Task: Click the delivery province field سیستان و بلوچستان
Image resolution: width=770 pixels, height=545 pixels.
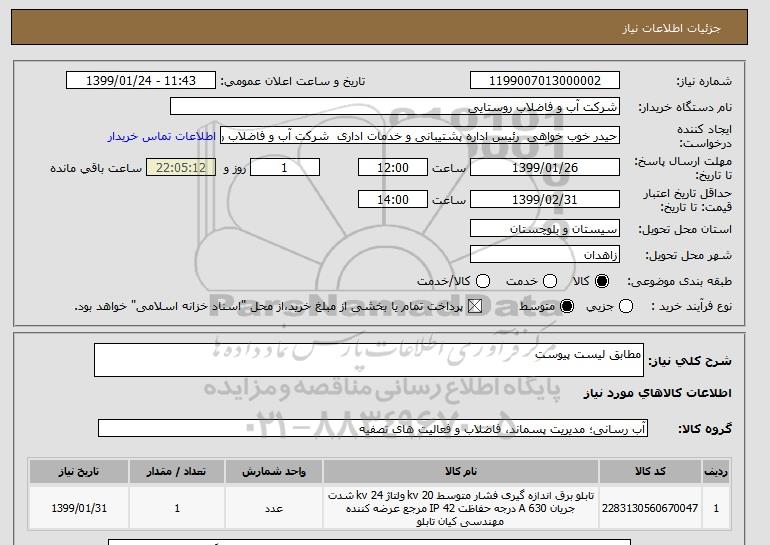Action: click(545, 229)
